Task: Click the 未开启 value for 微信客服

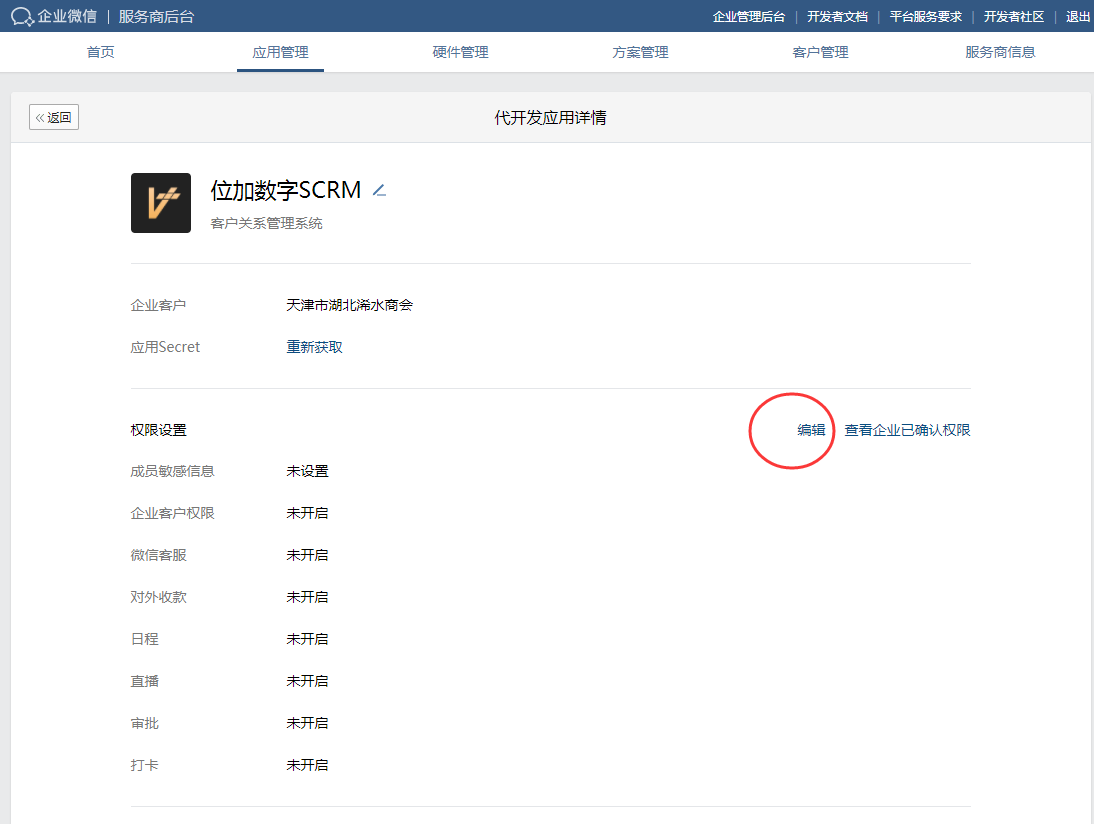Action: tap(308, 555)
